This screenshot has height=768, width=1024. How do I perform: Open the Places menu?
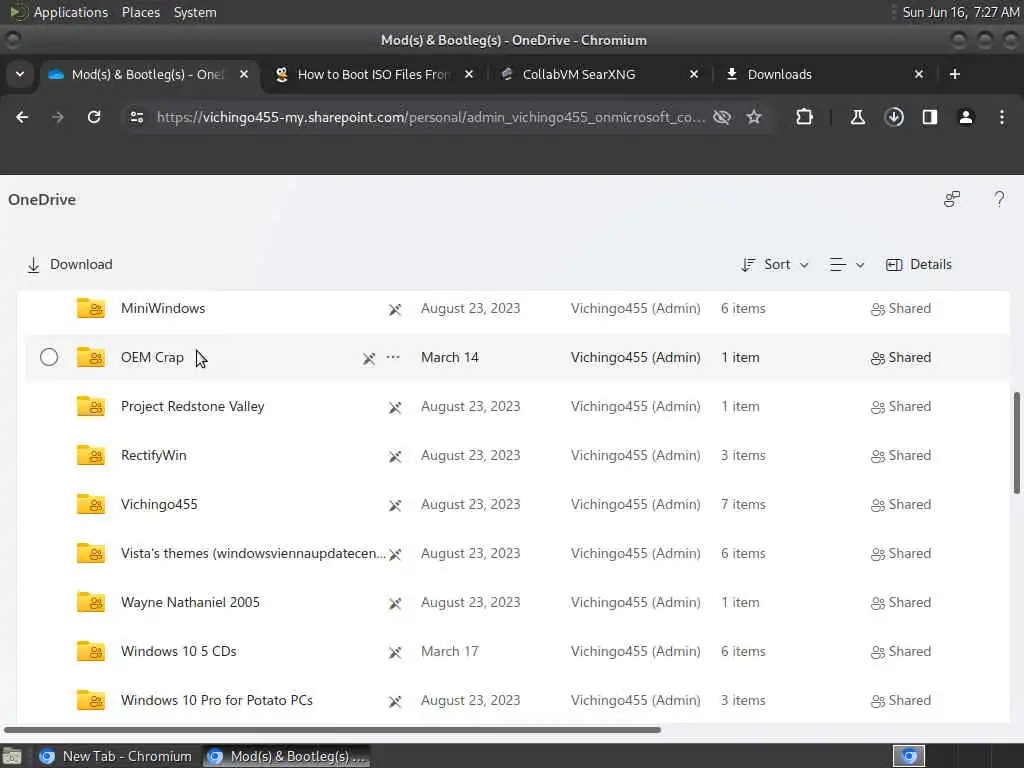coord(140,12)
